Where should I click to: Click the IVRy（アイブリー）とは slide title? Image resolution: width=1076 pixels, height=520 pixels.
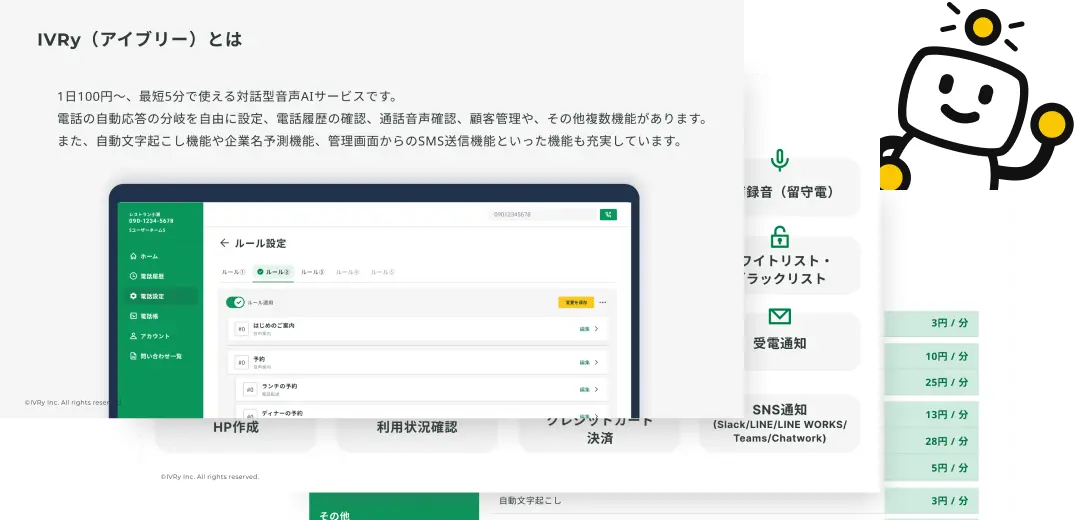tap(139, 40)
